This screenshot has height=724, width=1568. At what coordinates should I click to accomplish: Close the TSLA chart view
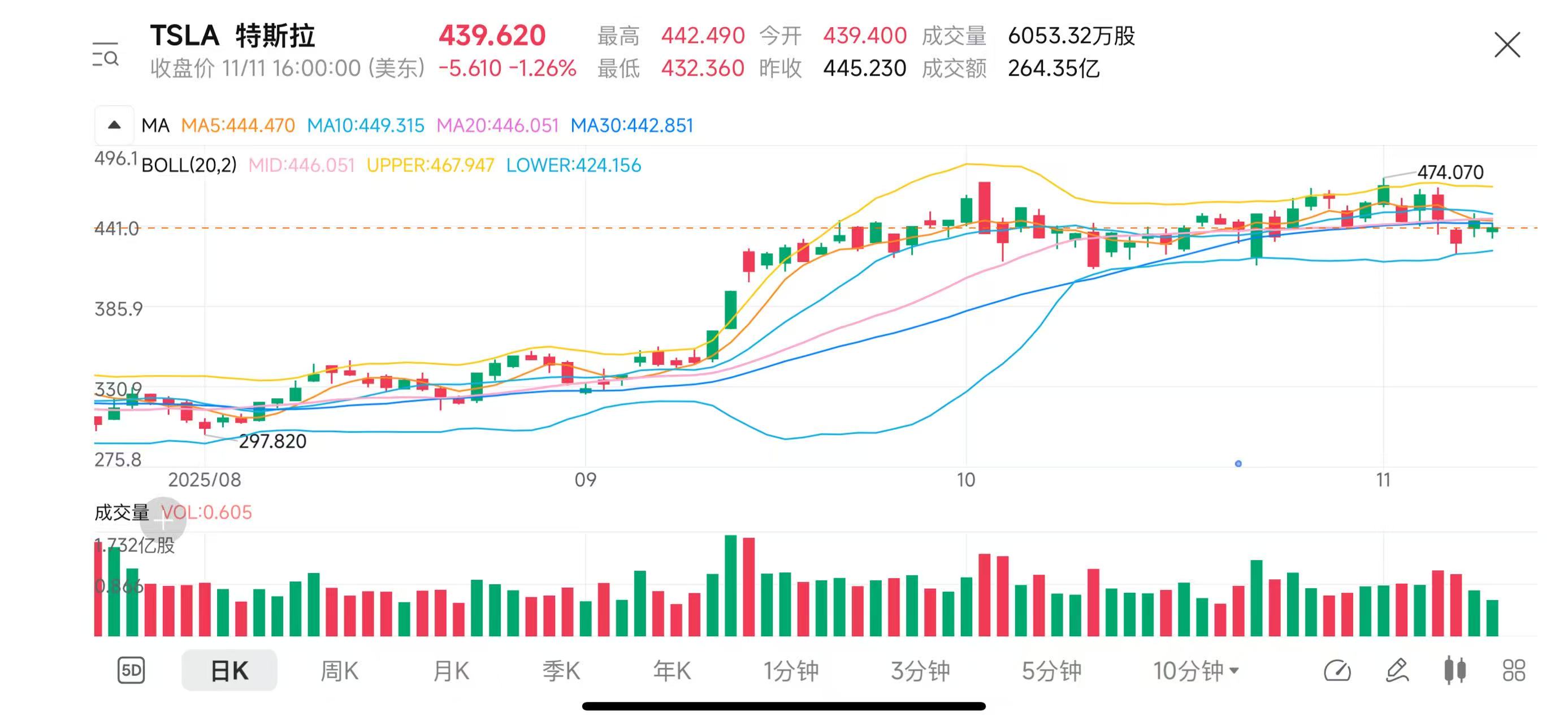pyautogui.click(x=1506, y=45)
